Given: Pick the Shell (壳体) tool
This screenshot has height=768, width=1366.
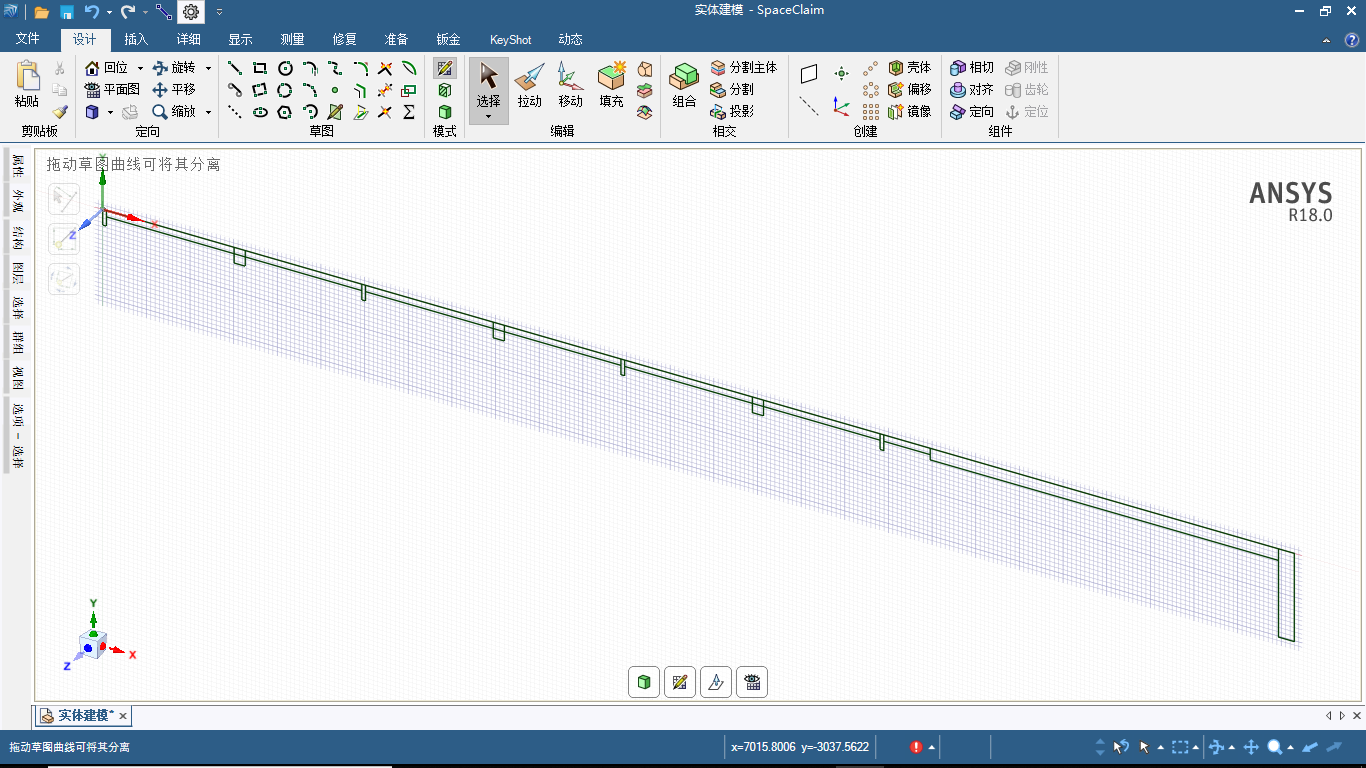Looking at the screenshot, I should [909, 67].
